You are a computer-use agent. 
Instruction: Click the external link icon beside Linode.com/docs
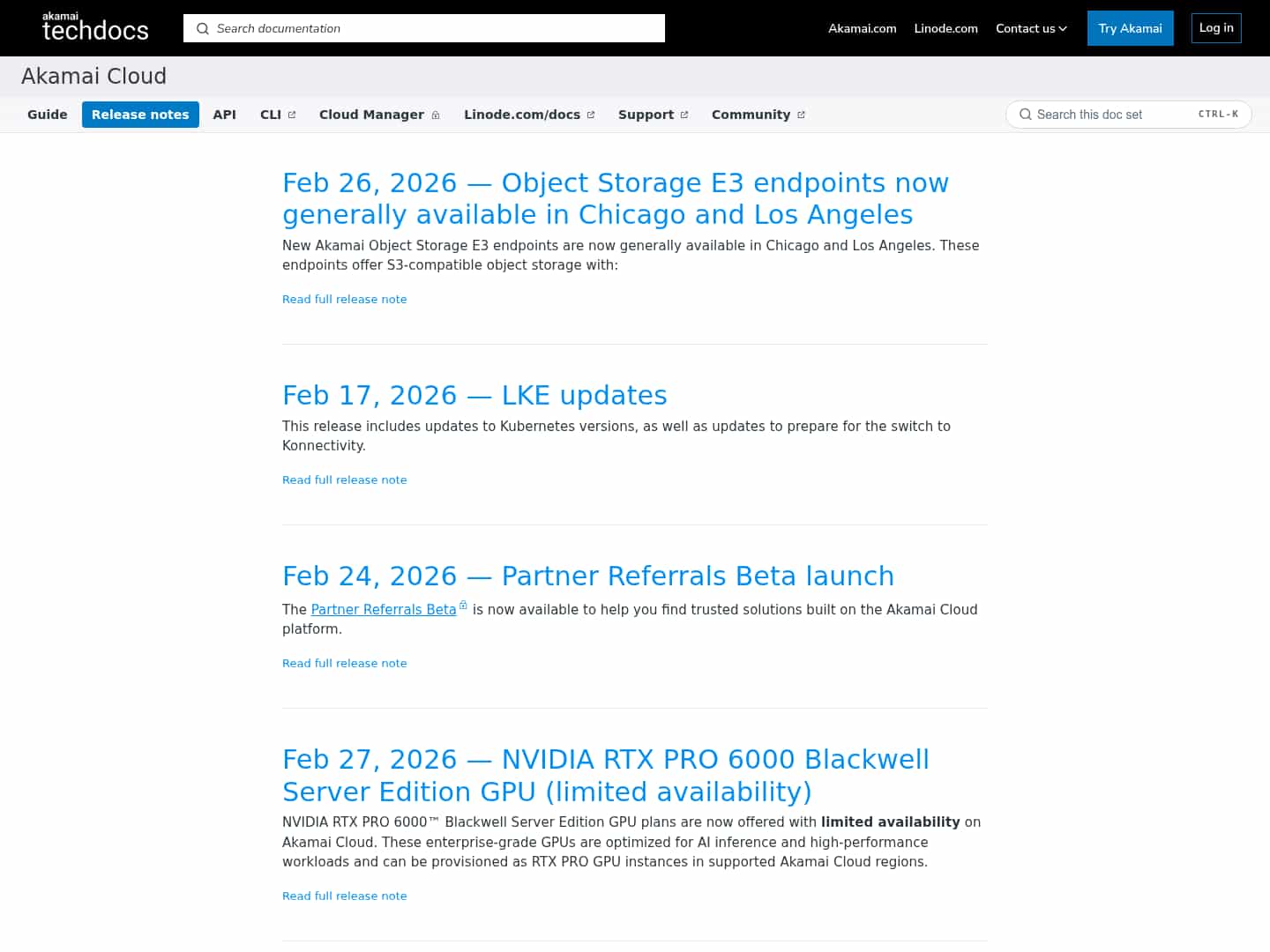click(x=590, y=113)
